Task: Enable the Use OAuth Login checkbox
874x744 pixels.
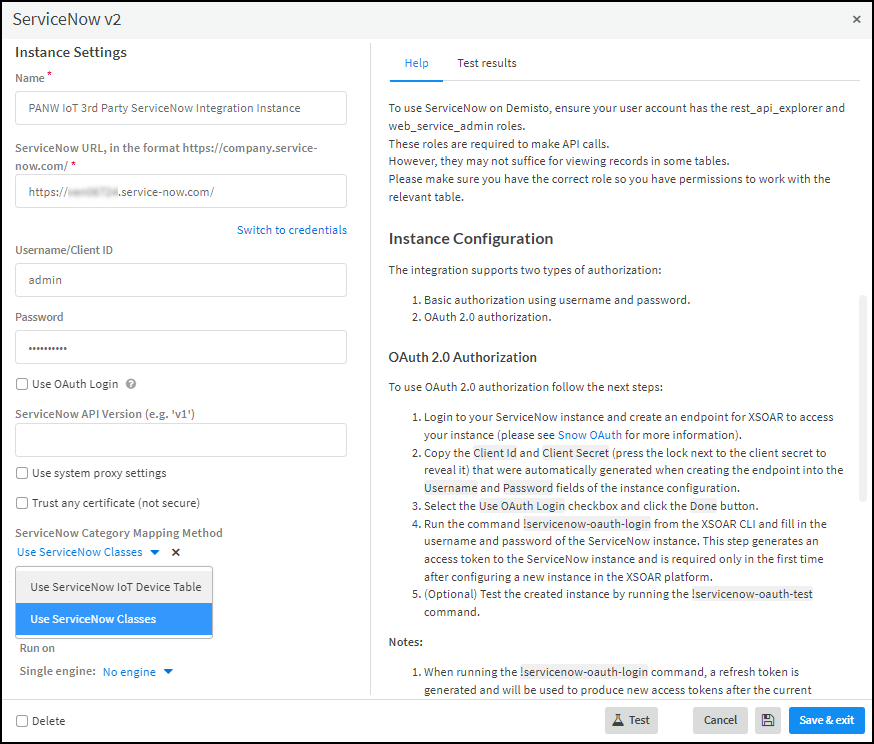Action: pyautogui.click(x=22, y=384)
